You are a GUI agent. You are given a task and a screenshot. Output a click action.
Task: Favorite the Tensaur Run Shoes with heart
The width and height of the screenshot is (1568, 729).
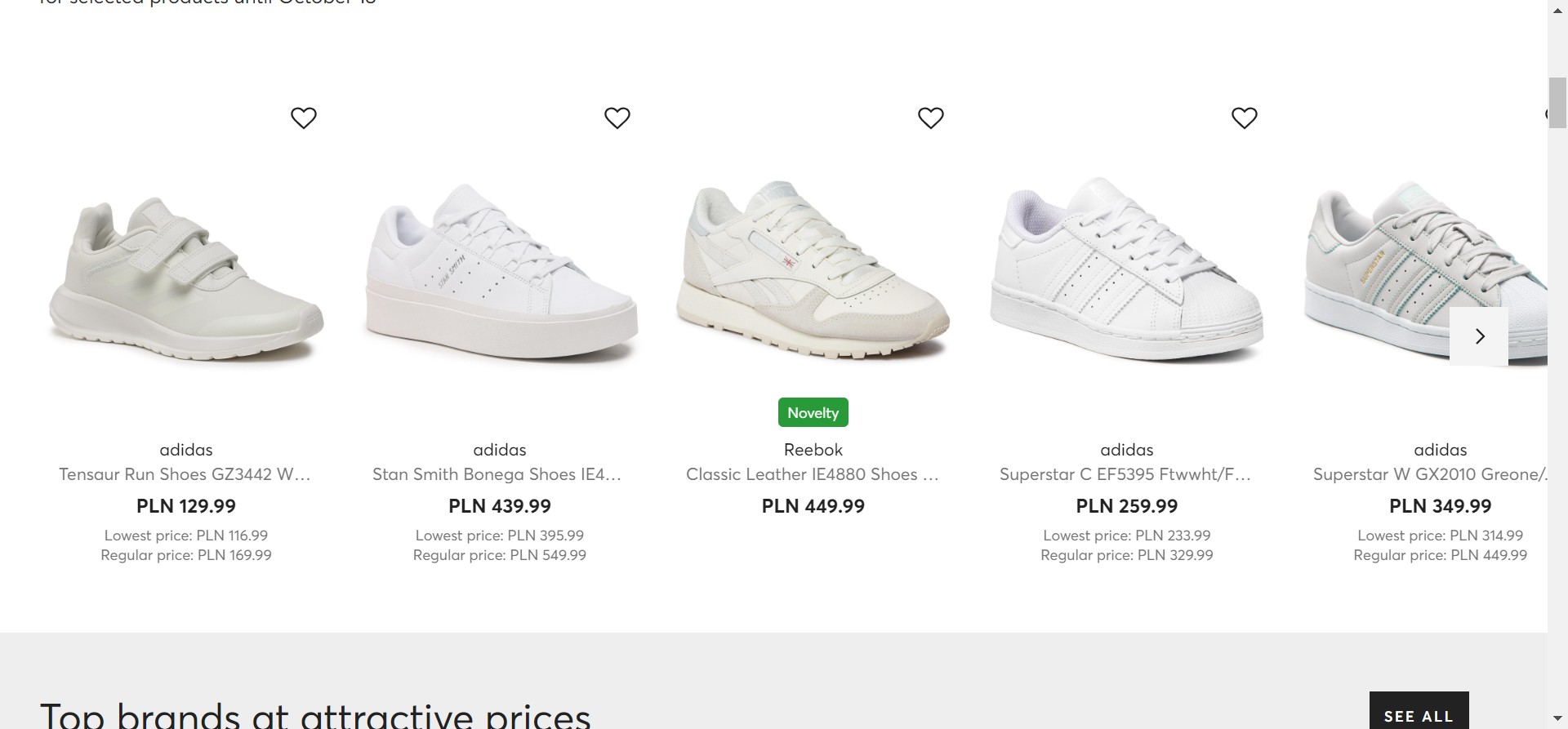[304, 118]
